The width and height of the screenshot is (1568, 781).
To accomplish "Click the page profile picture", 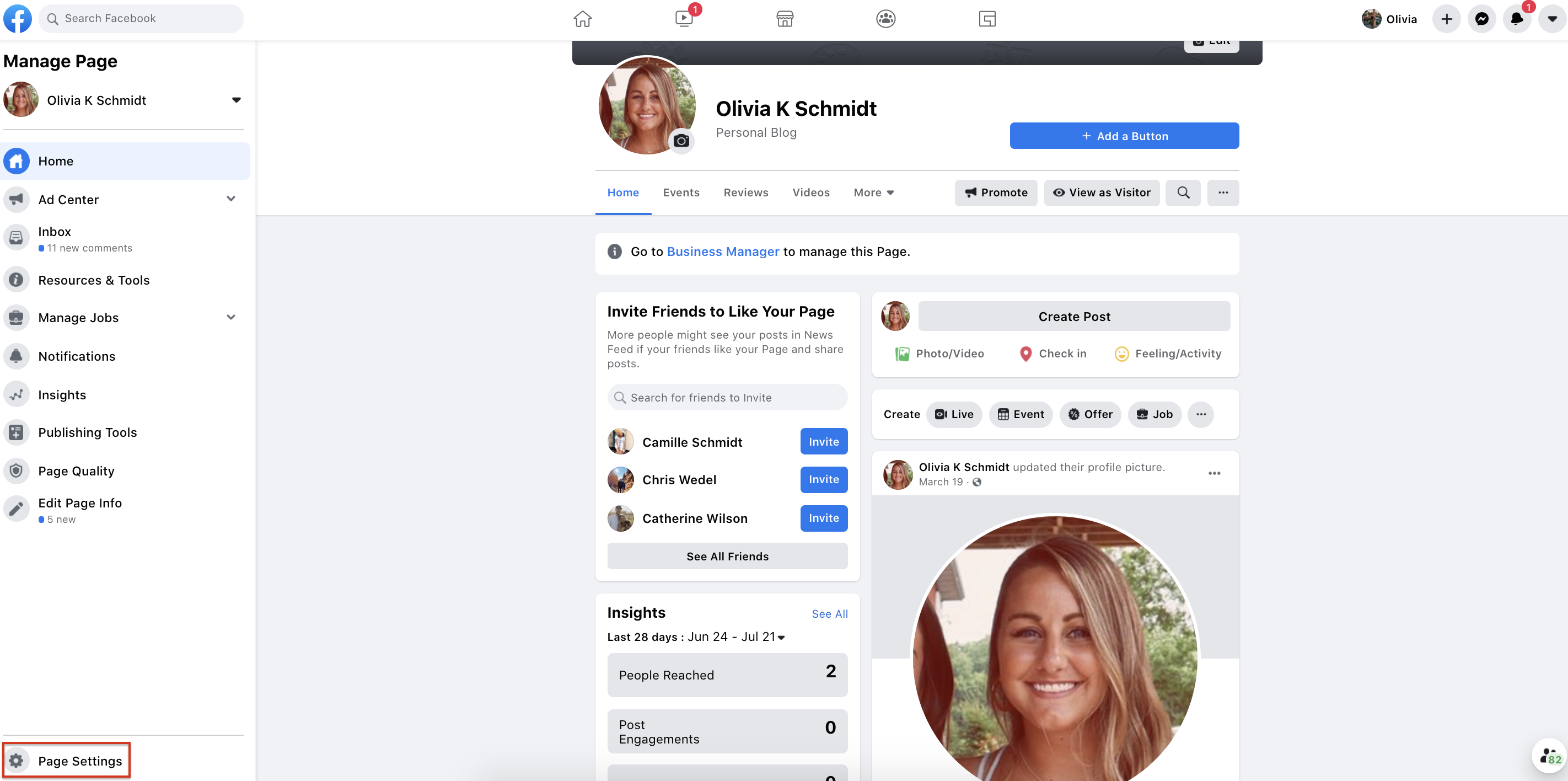I will tap(646, 105).
